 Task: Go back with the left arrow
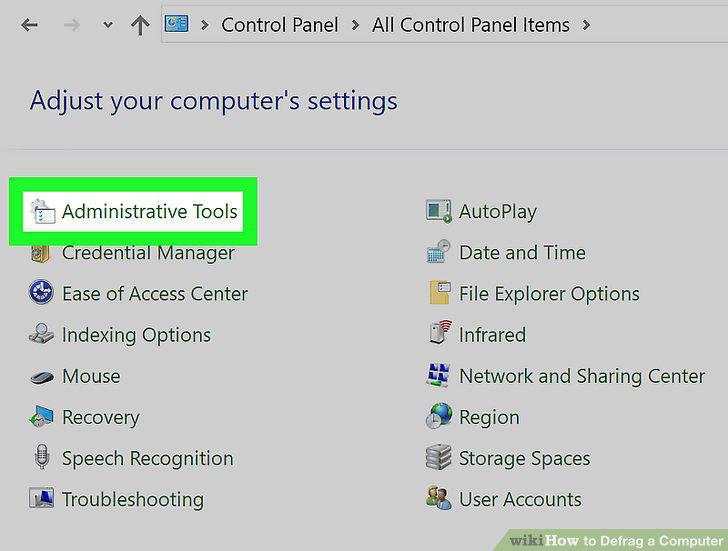click(29, 25)
